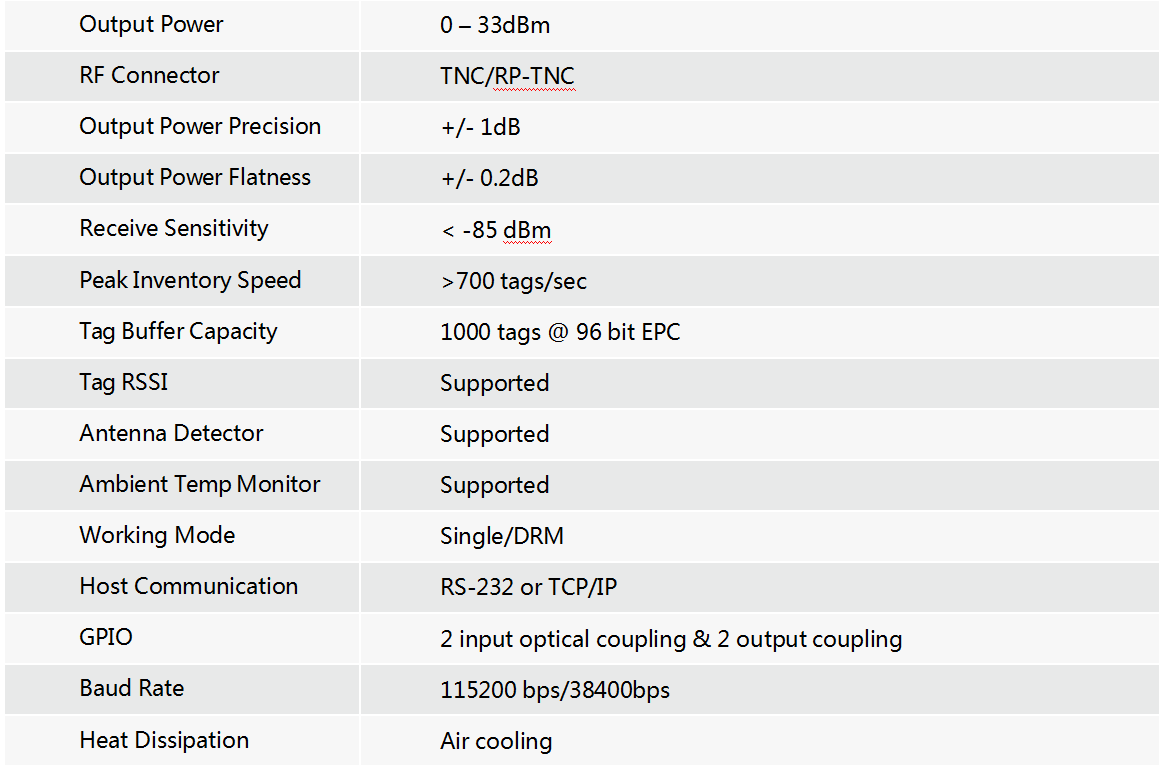This screenshot has width=1159, height=766.
Task: Click the Receive Sensitivity label
Action: [174, 228]
